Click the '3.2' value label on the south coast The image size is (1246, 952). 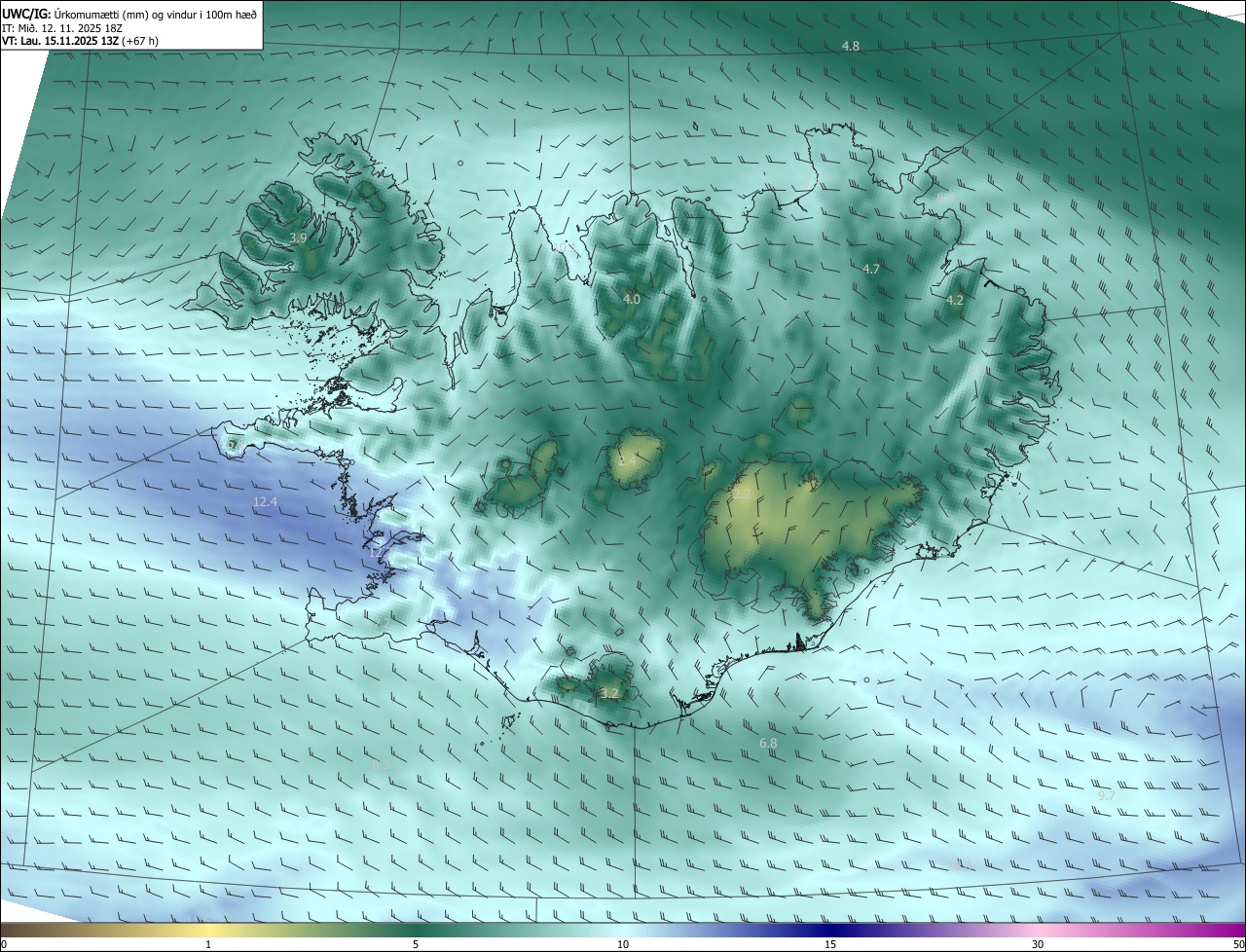pos(609,694)
